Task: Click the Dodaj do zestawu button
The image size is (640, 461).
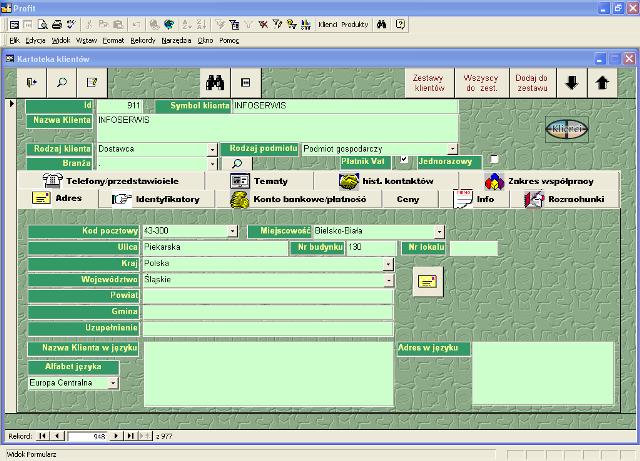Action: coord(532,83)
